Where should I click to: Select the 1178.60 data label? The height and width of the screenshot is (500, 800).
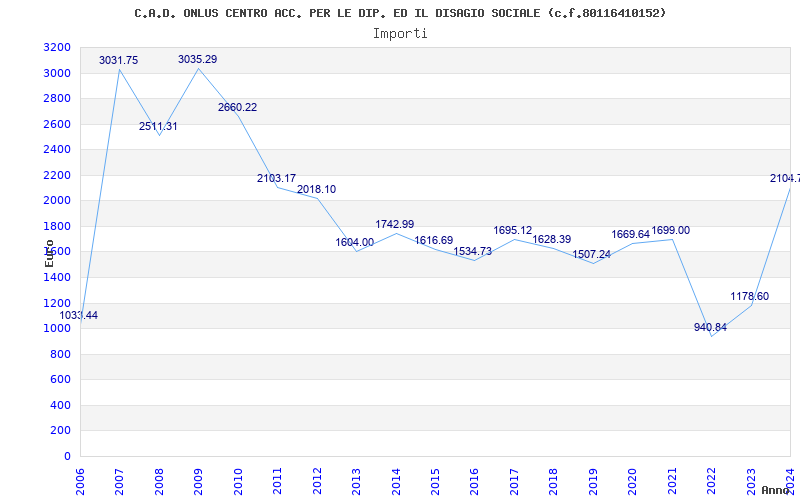[749, 297]
